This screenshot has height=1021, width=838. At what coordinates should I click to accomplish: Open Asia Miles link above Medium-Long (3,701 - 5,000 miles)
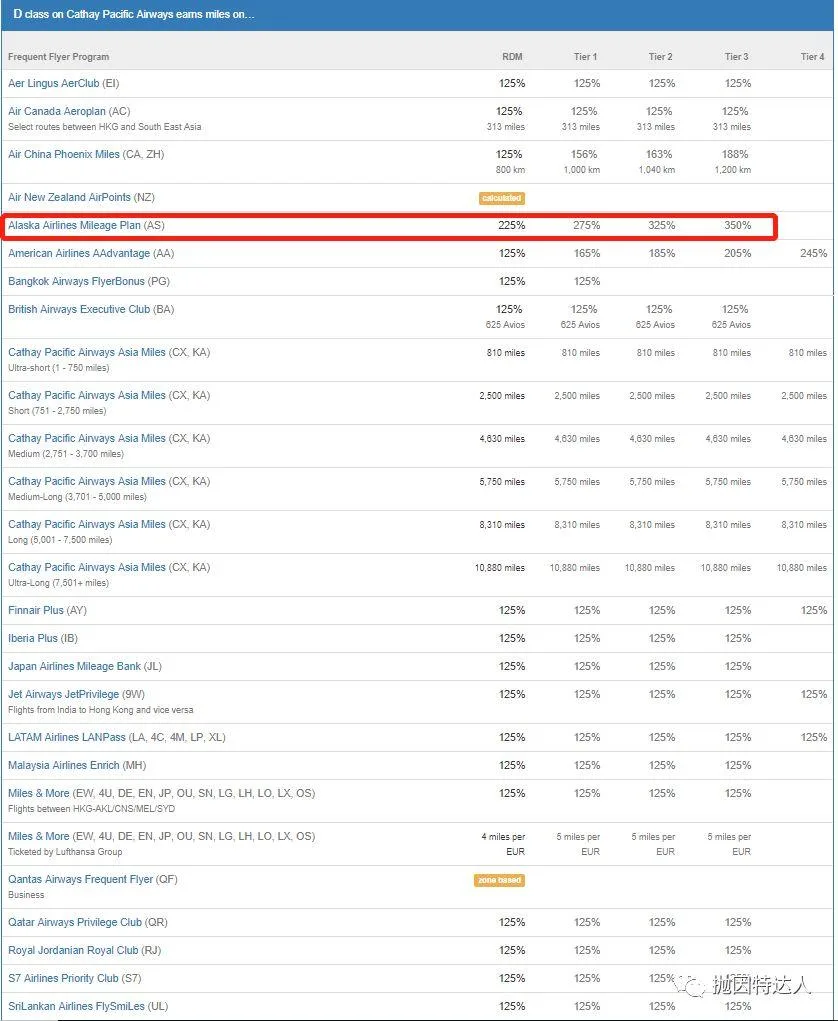click(87, 481)
